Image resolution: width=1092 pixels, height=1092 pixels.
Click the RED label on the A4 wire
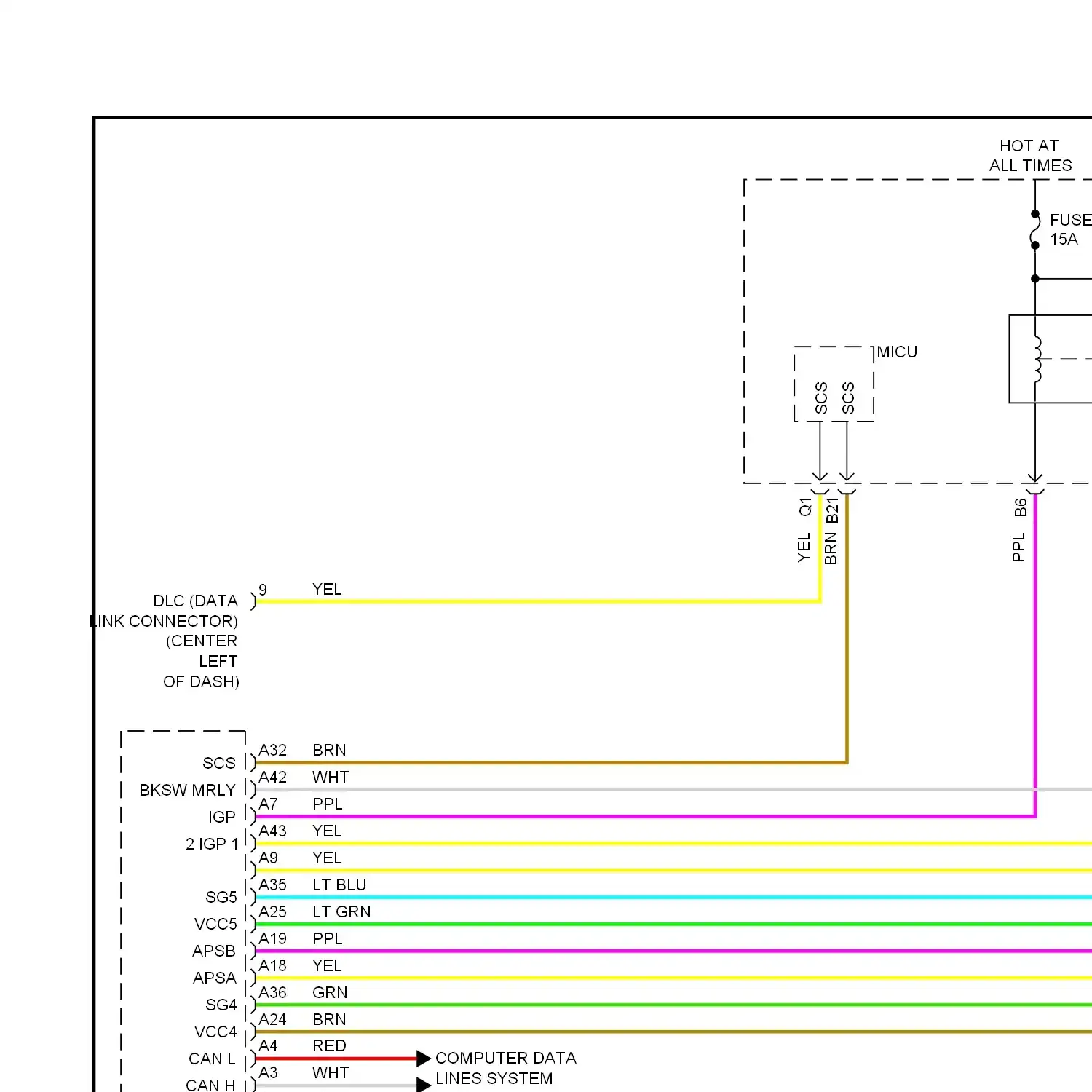pyautogui.click(x=329, y=1046)
